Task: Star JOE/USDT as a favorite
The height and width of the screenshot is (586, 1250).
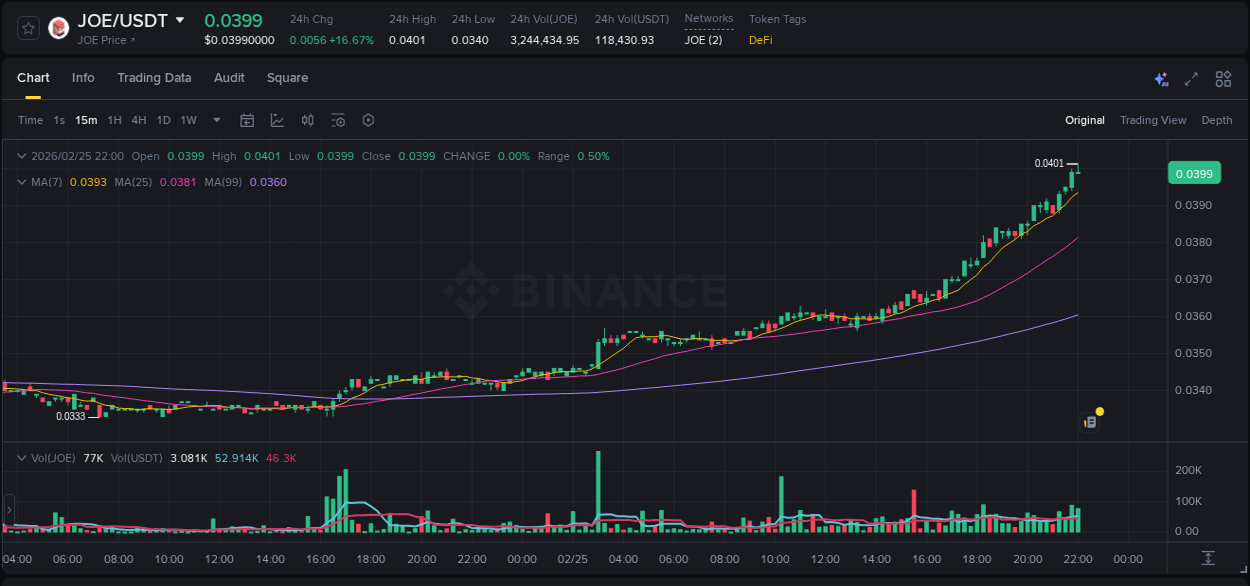Action: click(x=27, y=28)
